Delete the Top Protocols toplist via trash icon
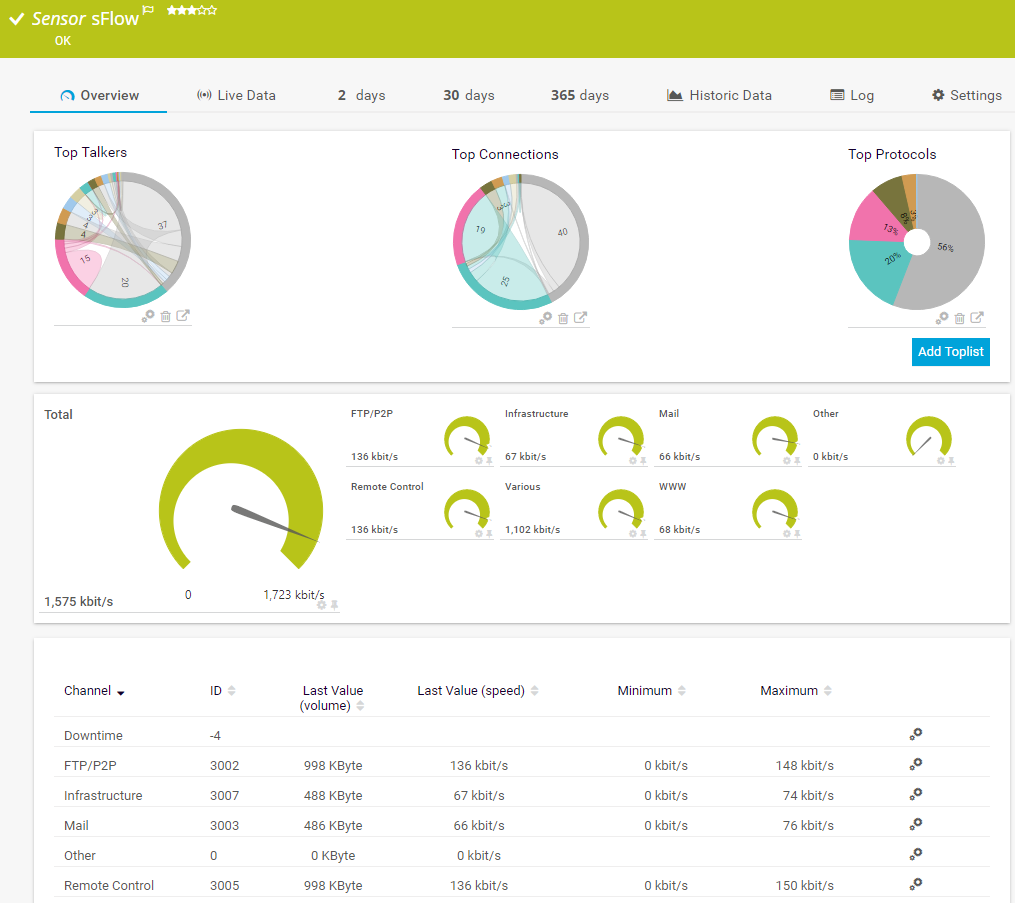The image size is (1015, 903). pyautogui.click(x=959, y=317)
